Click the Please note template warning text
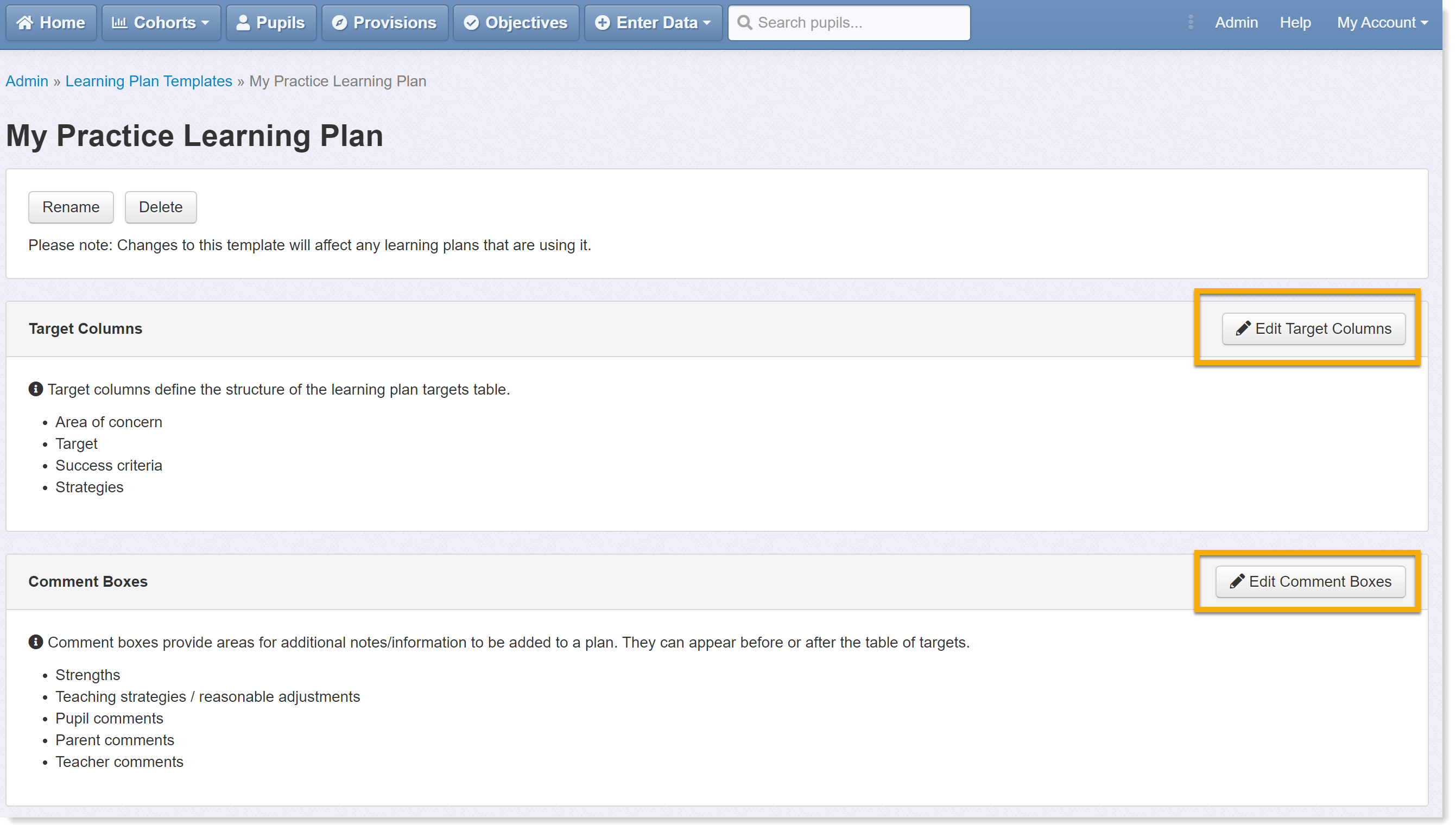 tap(309, 245)
